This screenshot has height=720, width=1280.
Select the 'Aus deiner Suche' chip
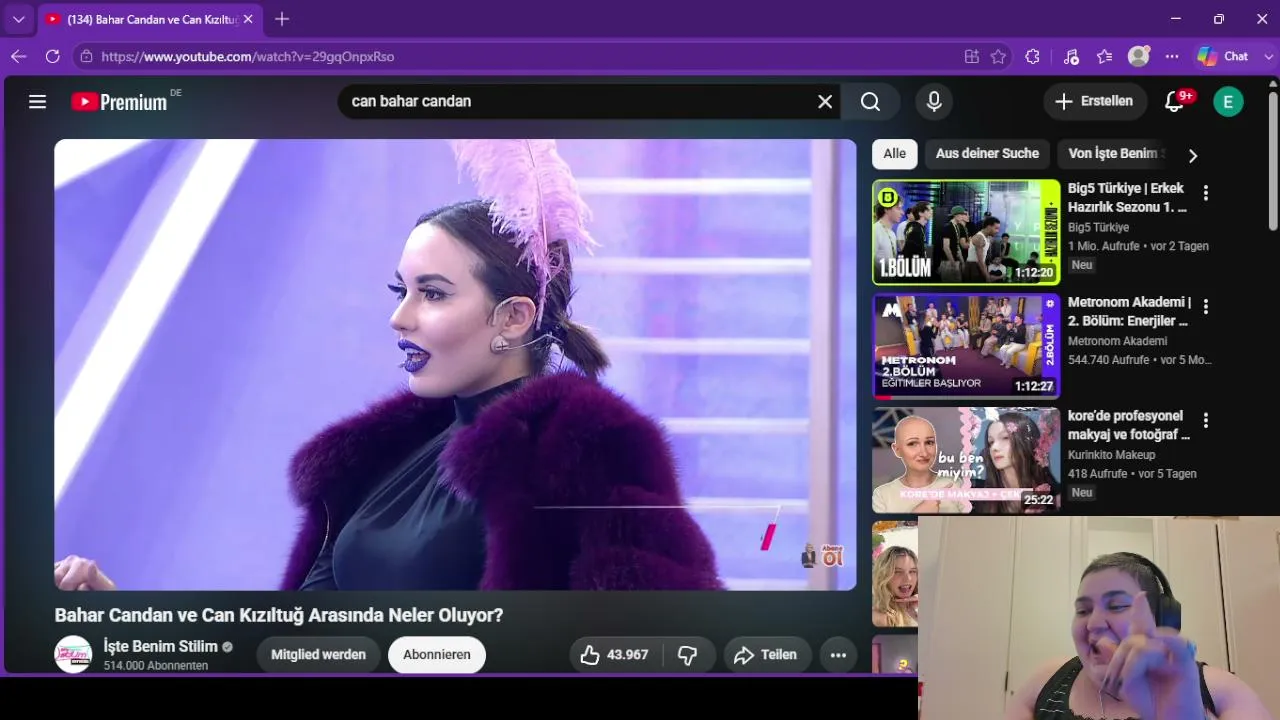point(987,154)
